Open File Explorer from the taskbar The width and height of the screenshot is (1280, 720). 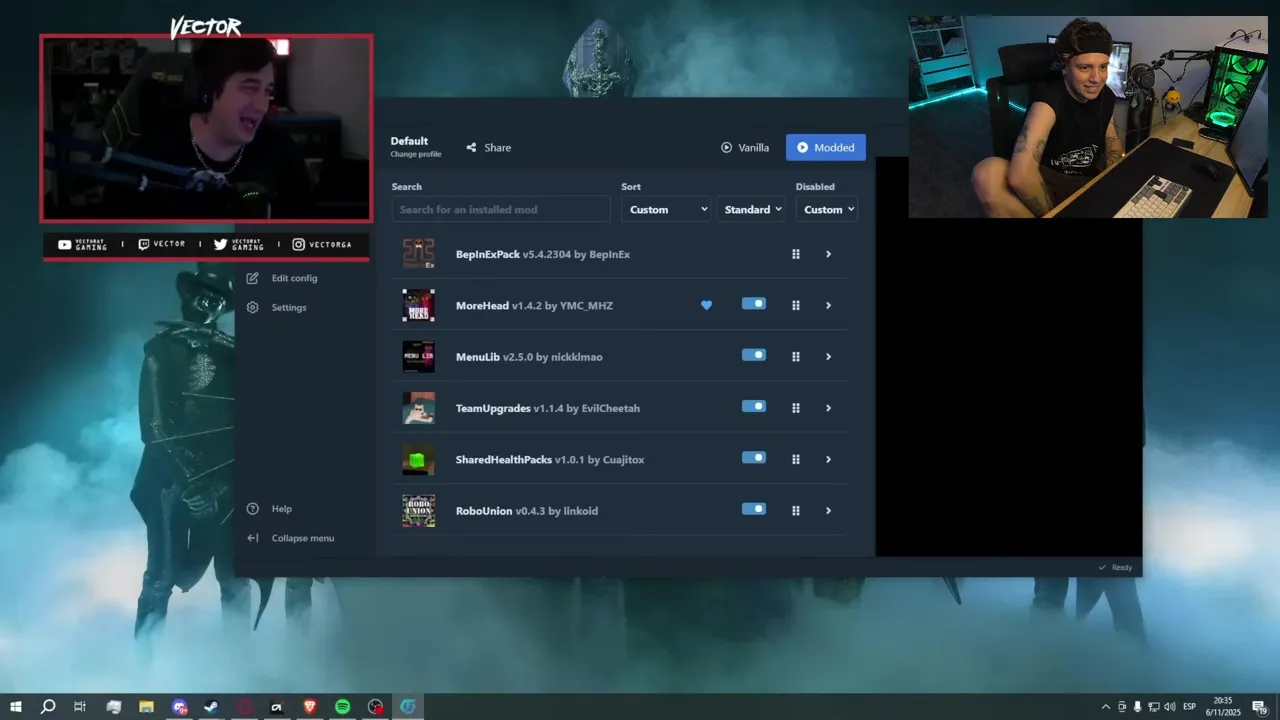(x=146, y=707)
